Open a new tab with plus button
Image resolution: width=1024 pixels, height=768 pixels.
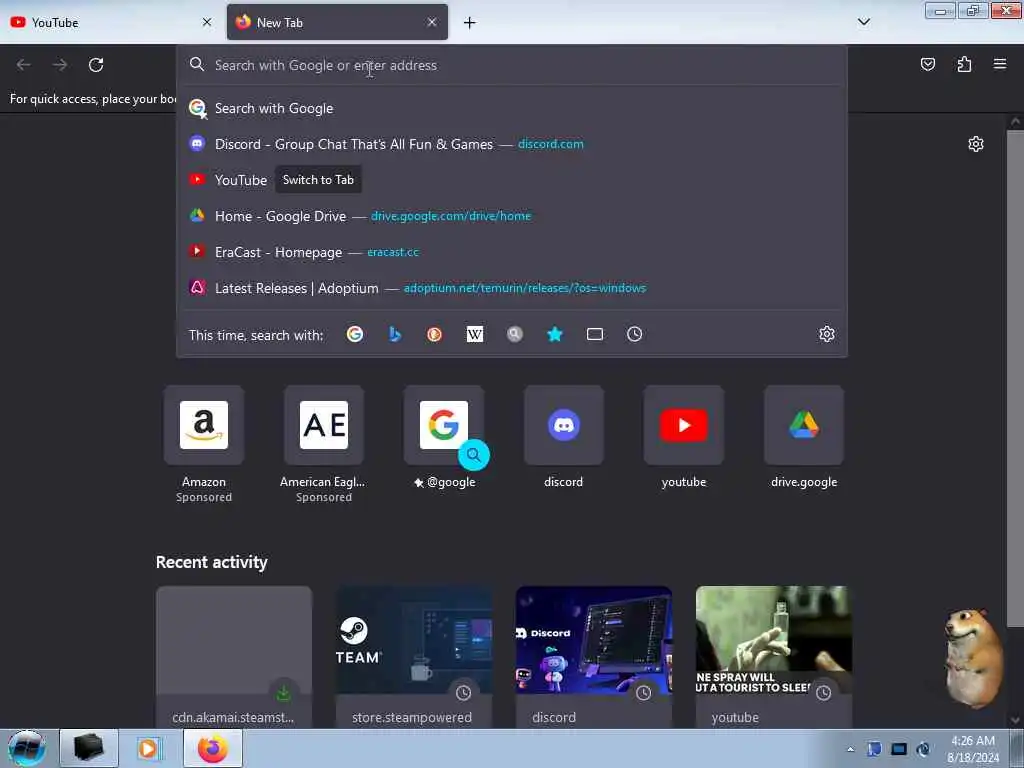click(x=470, y=23)
